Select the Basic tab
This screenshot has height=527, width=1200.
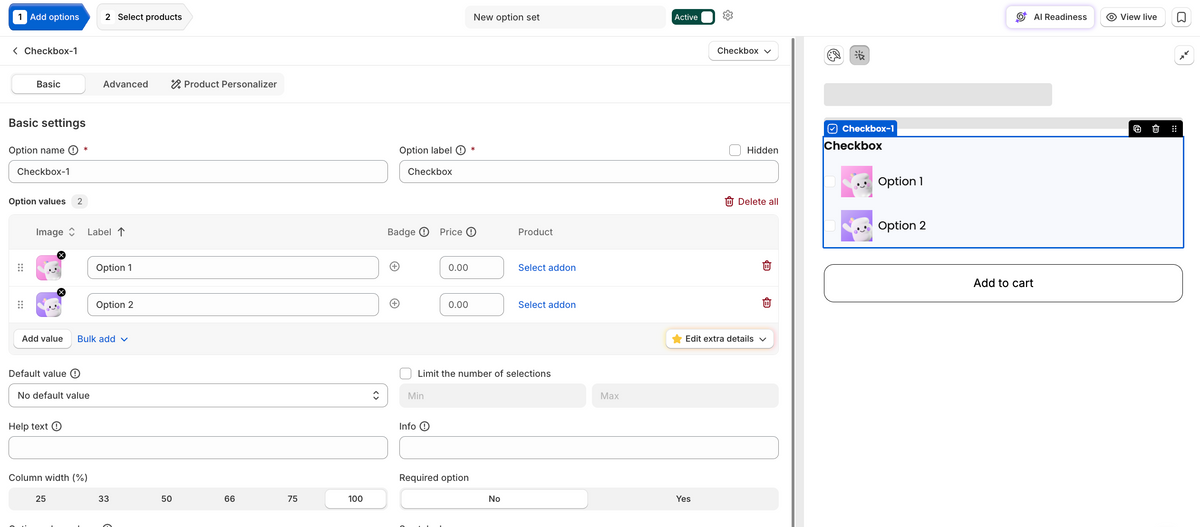pyautogui.click(x=48, y=84)
